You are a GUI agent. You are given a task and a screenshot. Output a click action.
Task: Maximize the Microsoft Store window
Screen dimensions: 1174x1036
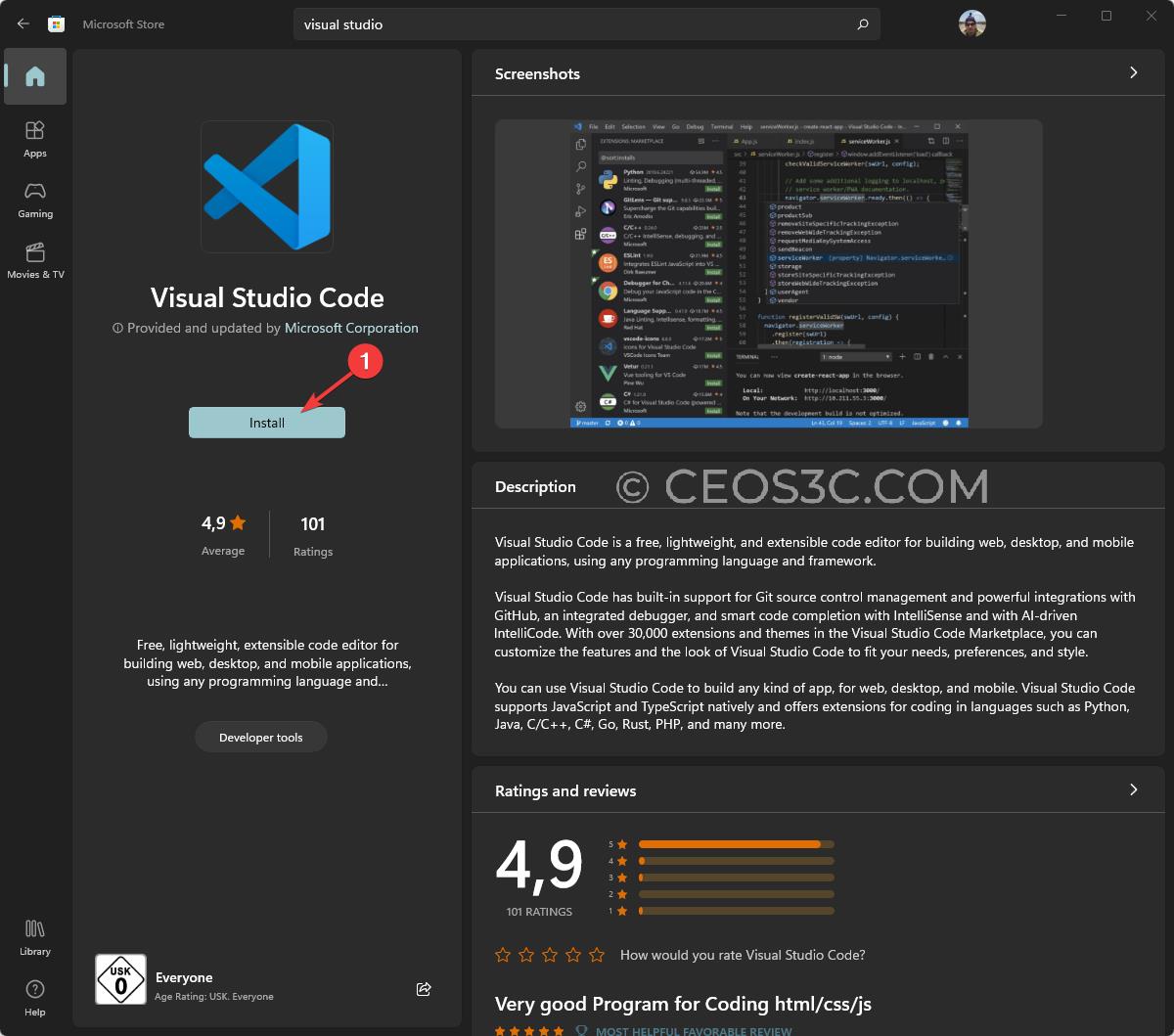(1106, 16)
